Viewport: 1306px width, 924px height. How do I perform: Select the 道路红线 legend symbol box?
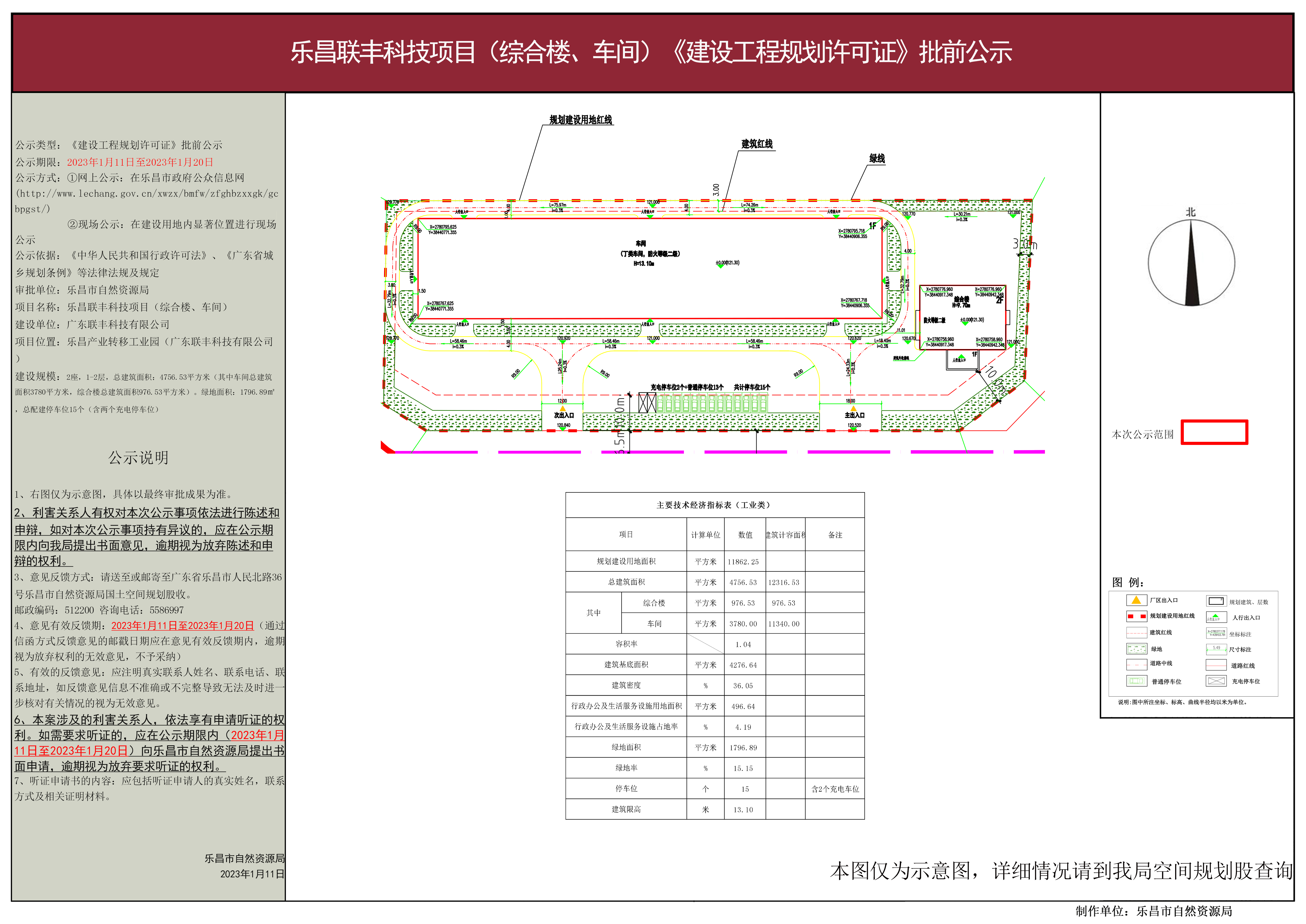coord(1216,665)
